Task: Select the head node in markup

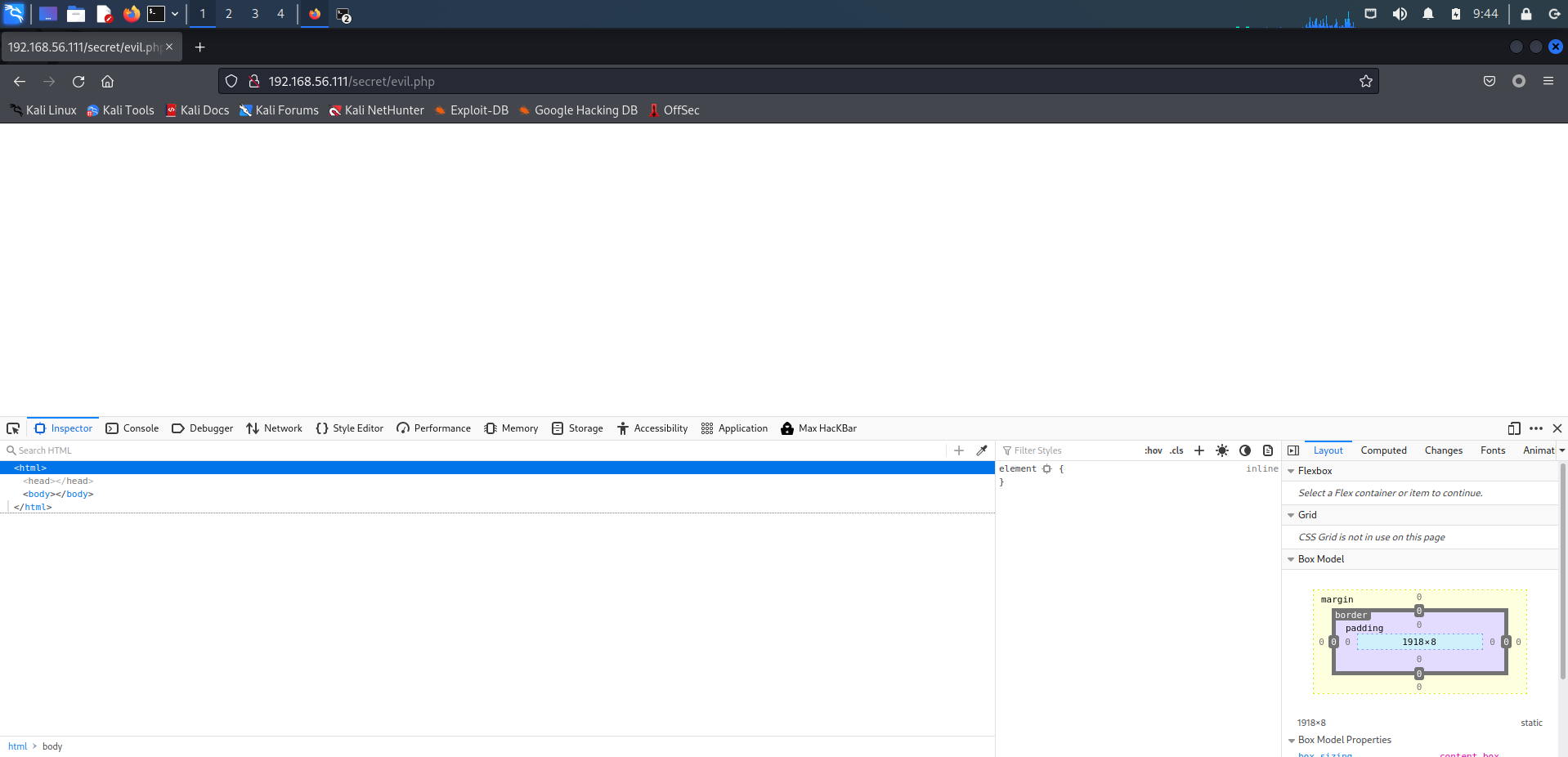Action: tap(58, 481)
